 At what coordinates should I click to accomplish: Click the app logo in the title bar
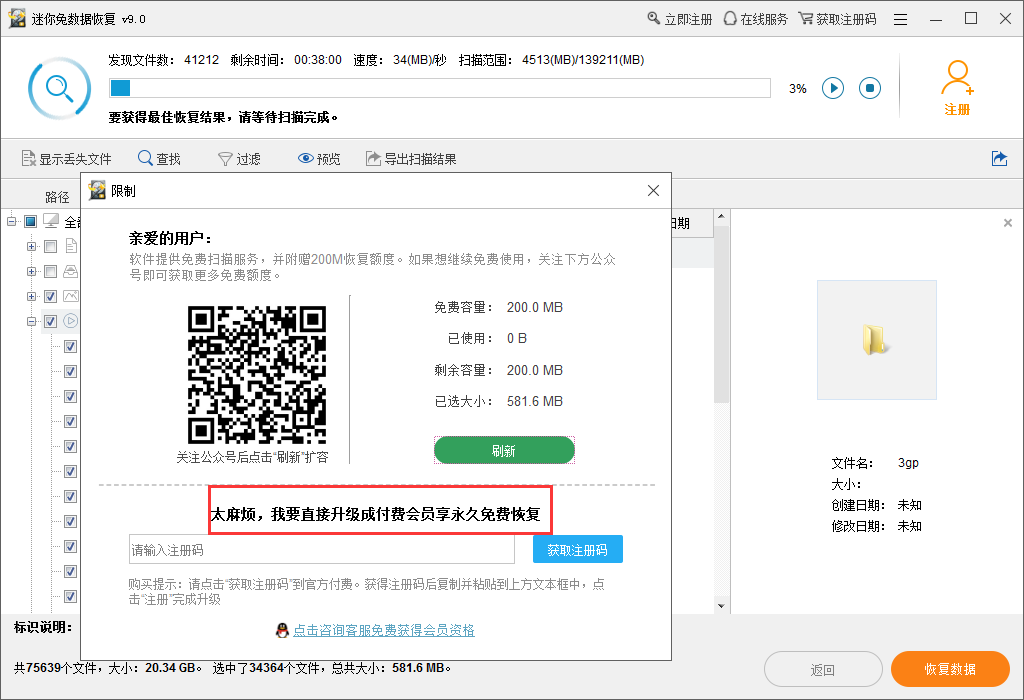[x=17, y=19]
